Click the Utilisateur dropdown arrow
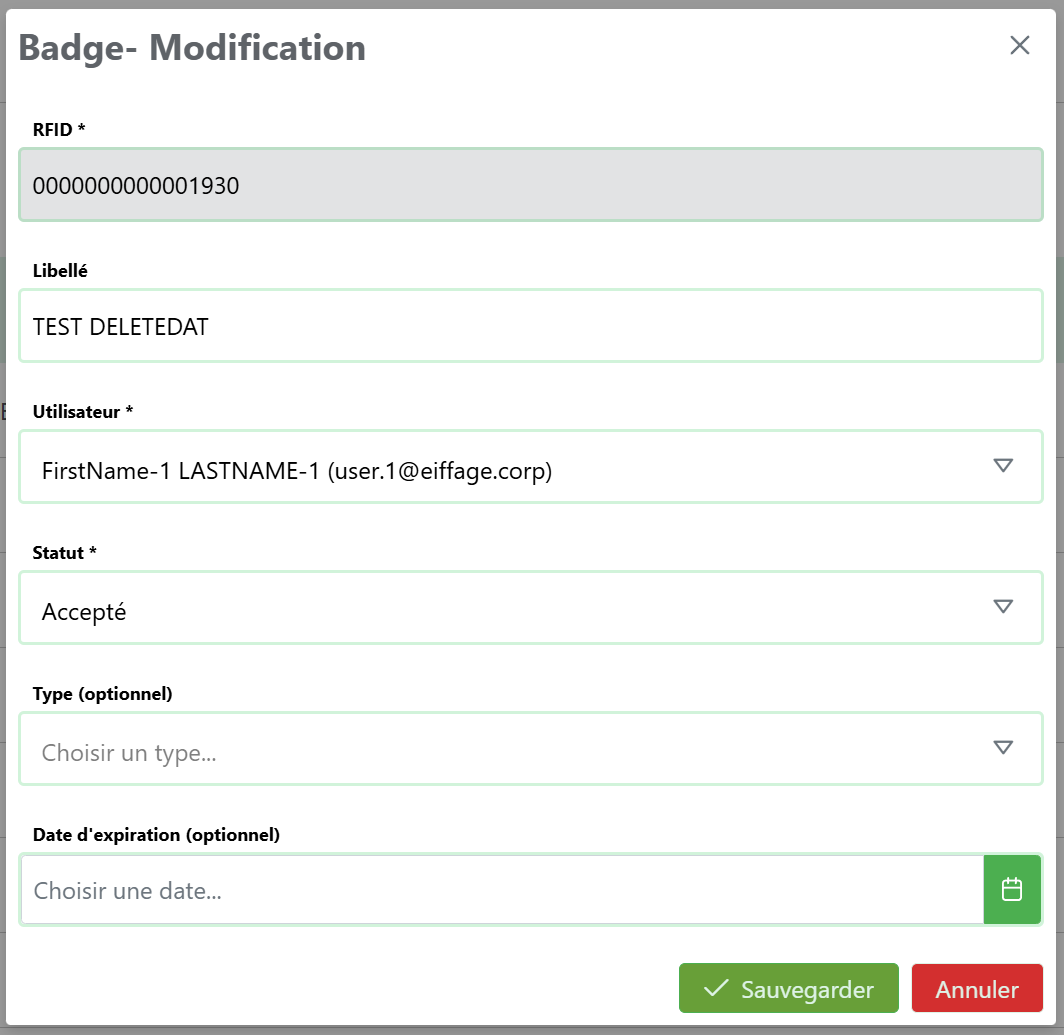Screen dimensions: 1064x1035 click(x=1003, y=465)
